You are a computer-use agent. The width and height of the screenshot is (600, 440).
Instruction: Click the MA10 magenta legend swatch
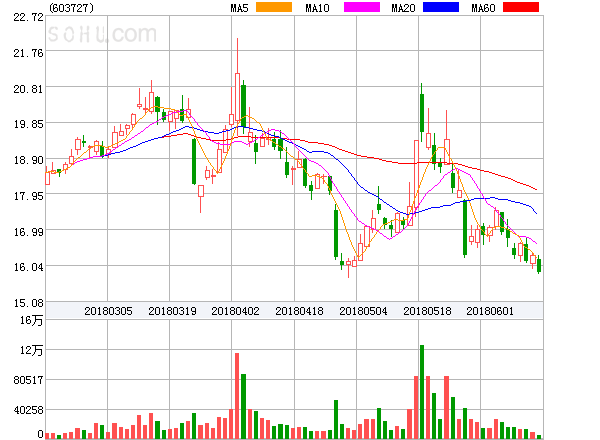click(x=362, y=7)
